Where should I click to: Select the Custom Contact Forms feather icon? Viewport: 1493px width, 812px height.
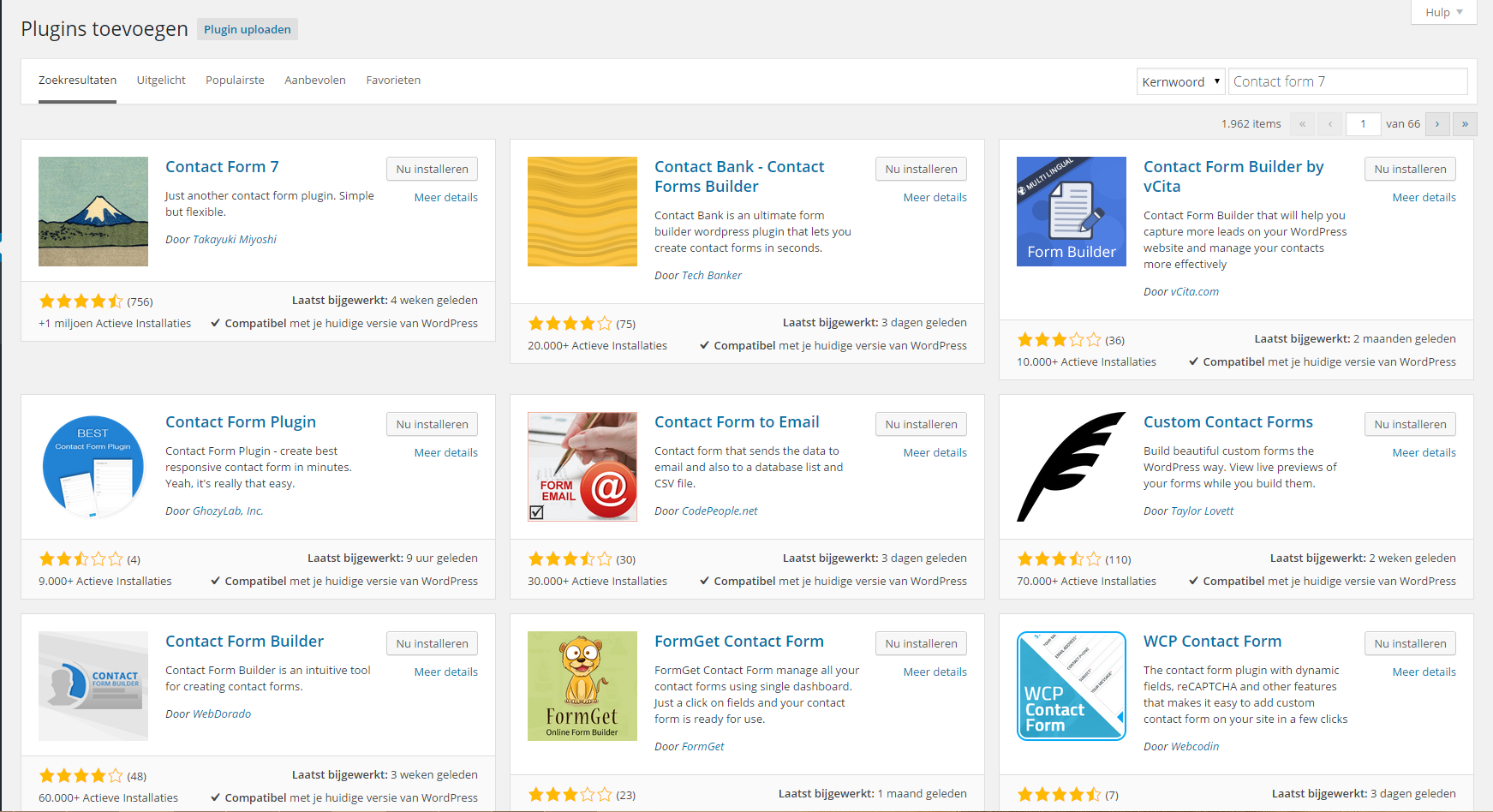click(x=1071, y=466)
